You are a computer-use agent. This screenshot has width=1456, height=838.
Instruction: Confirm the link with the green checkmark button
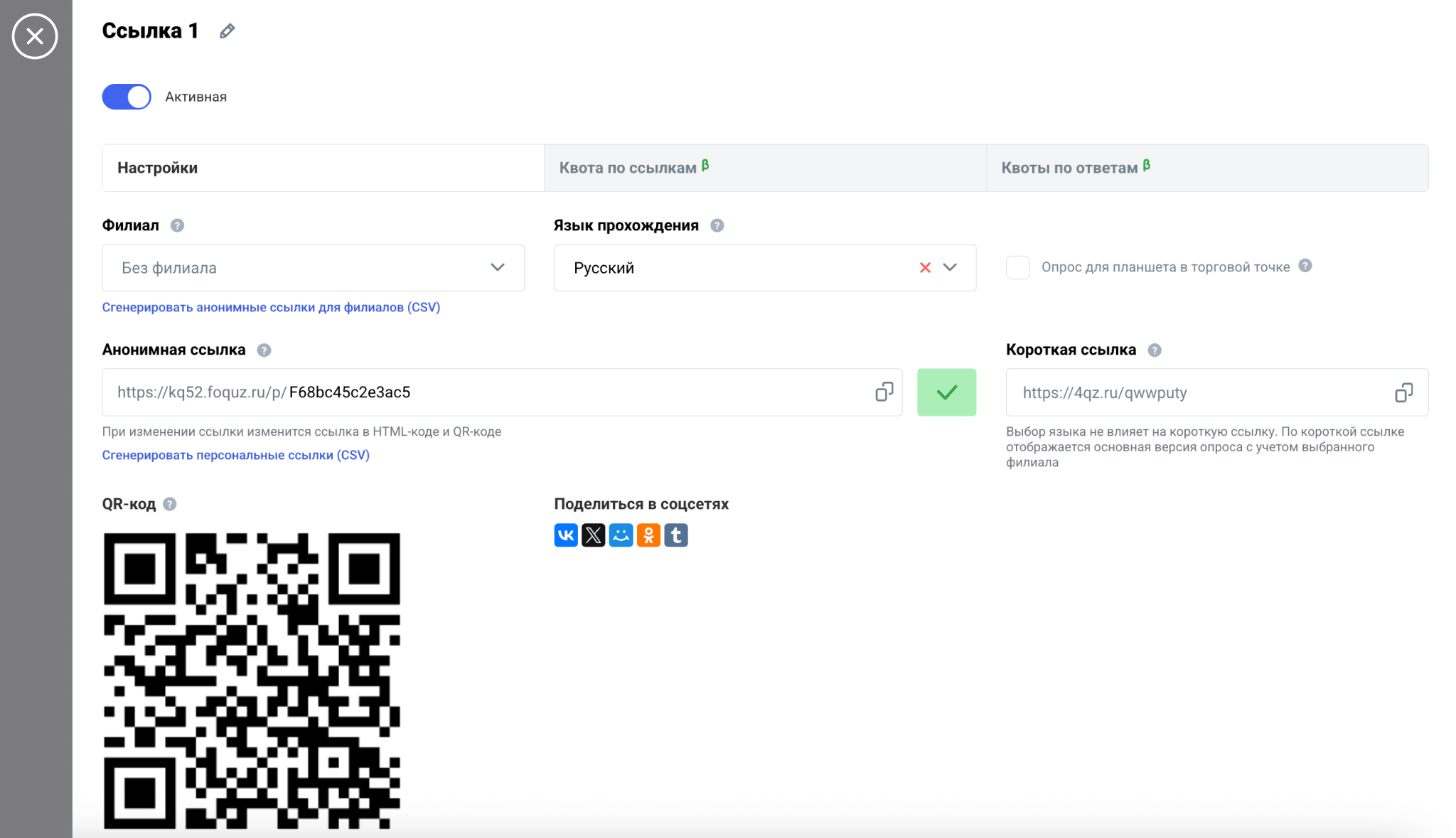[x=946, y=392]
